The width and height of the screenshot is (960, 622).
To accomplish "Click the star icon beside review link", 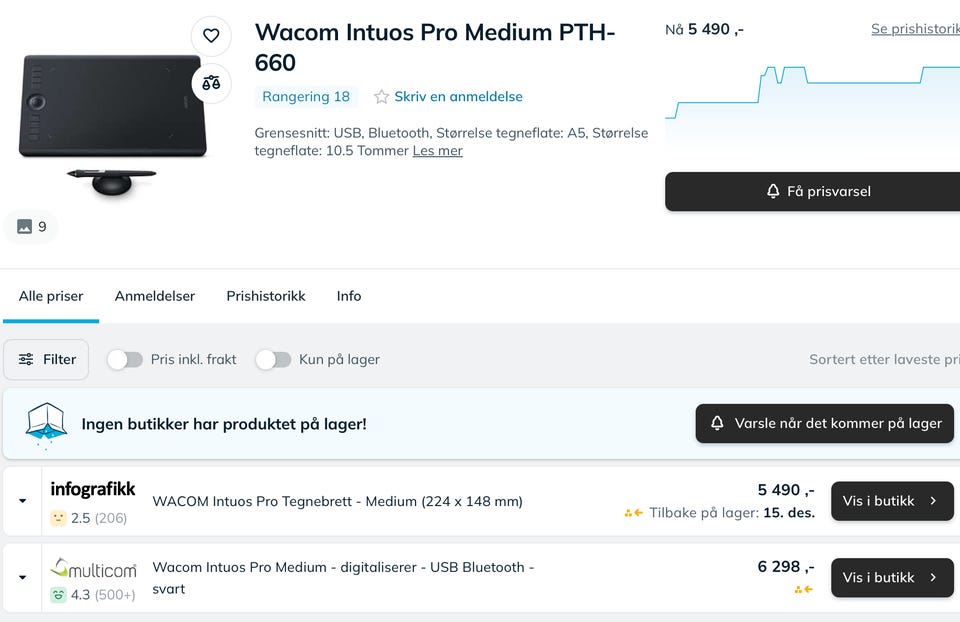I will click(381, 97).
